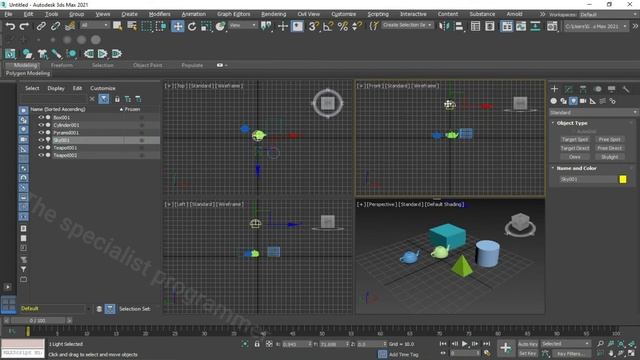Switch to the Freeform ribbon tab
This screenshot has height=360, width=640.
62,65
